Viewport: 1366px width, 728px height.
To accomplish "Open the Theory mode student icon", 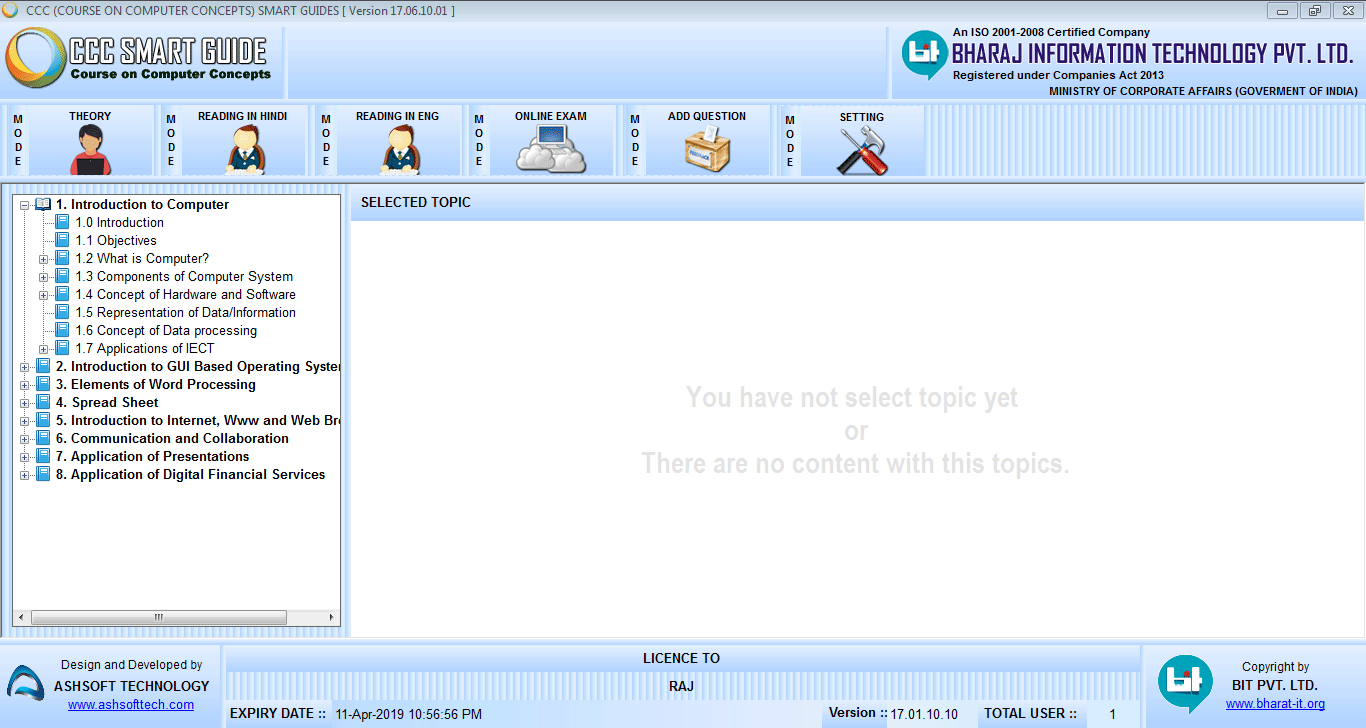I will click(x=90, y=150).
